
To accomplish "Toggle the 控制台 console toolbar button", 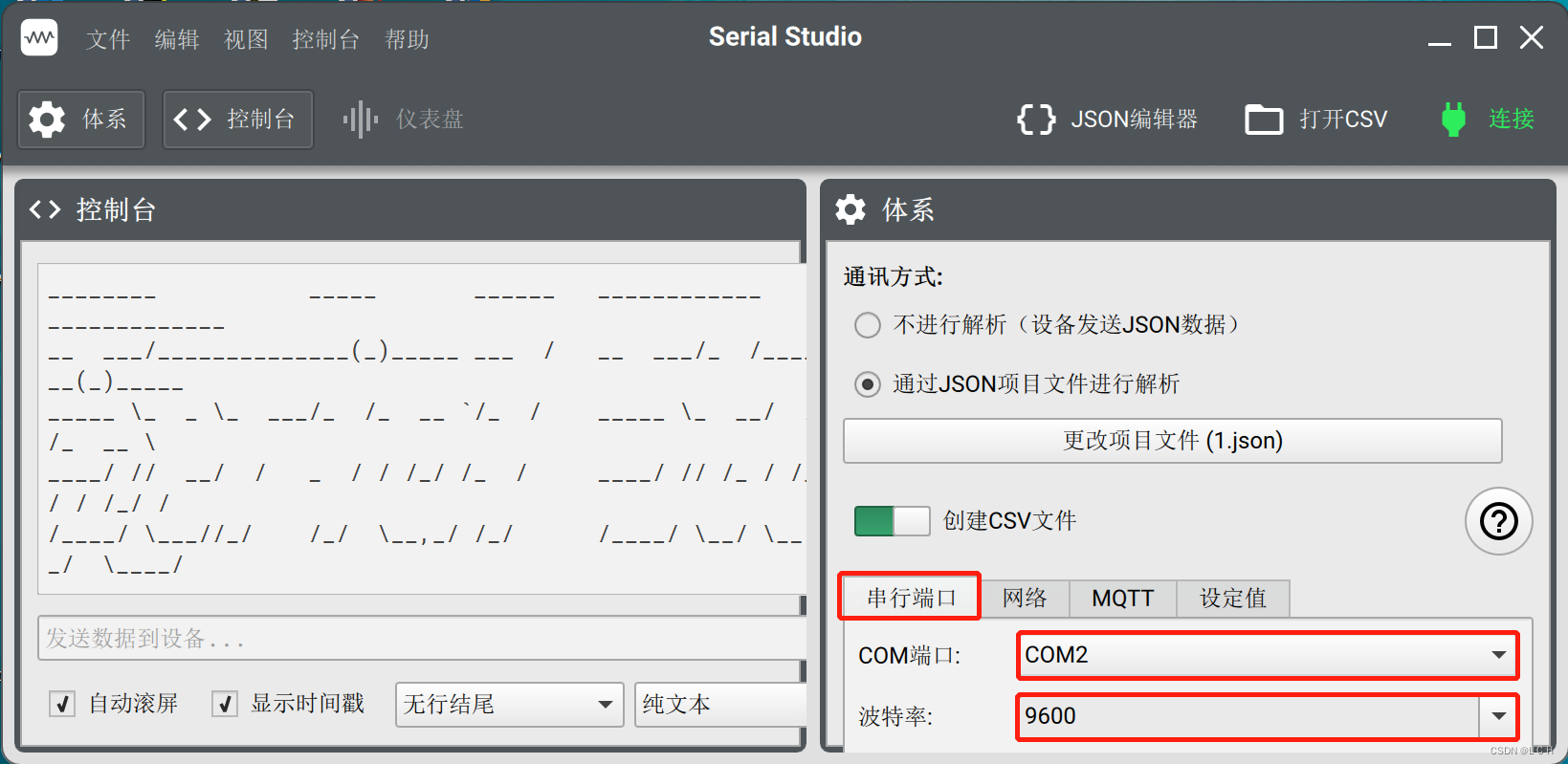I will click(x=238, y=120).
